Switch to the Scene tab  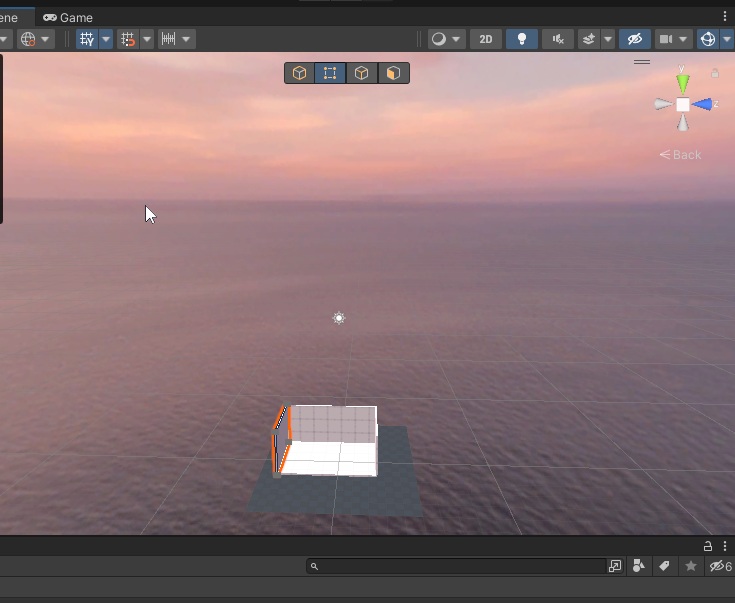[10, 17]
